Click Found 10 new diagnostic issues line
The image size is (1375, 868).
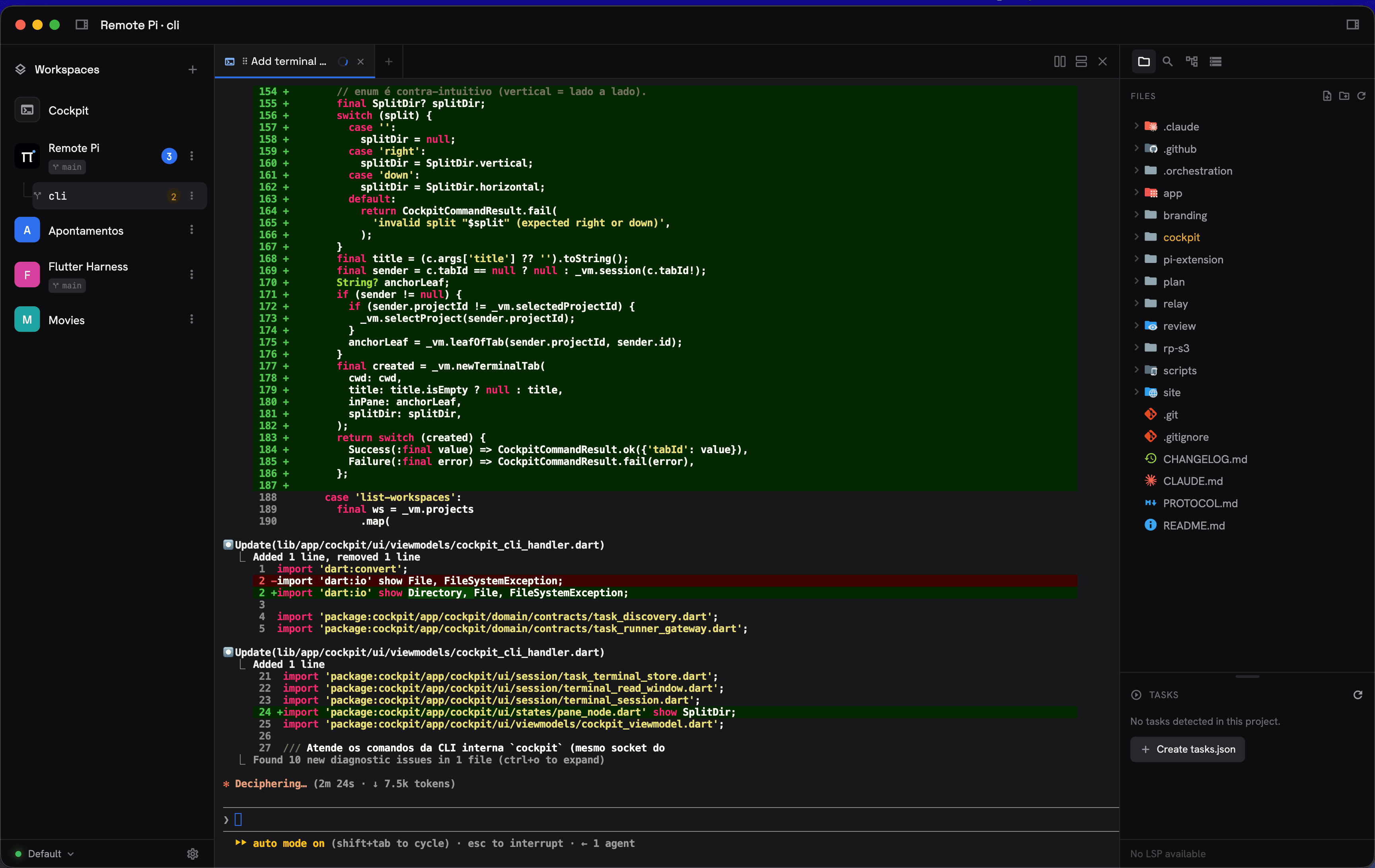(x=428, y=759)
